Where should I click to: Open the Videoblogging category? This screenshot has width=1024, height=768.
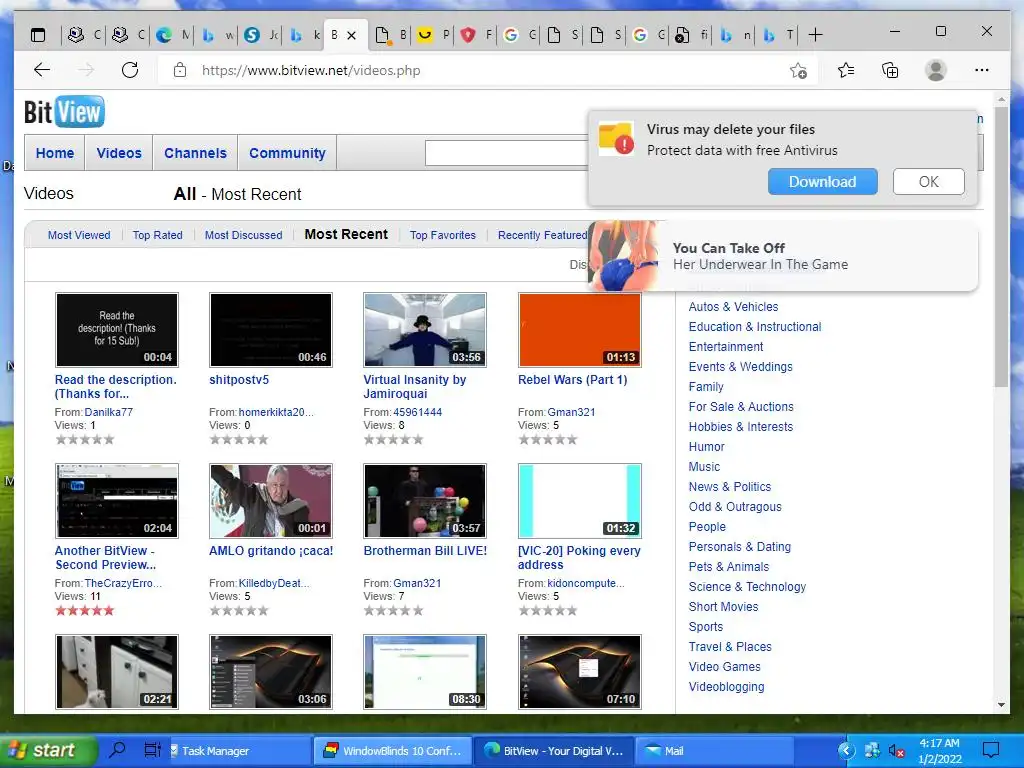[x=726, y=687]
